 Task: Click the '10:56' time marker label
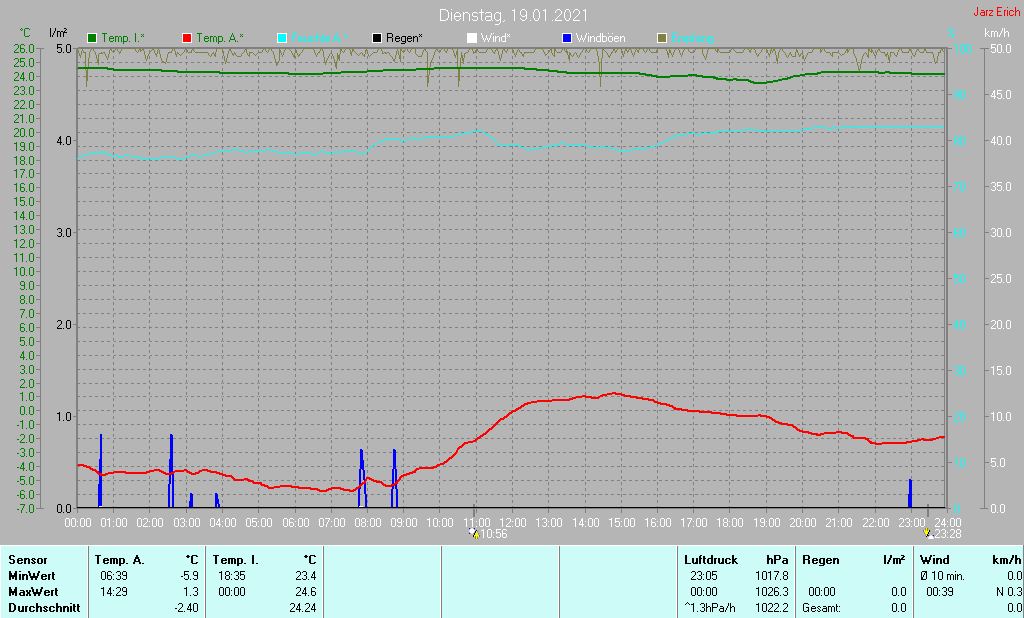click(494, 534)
